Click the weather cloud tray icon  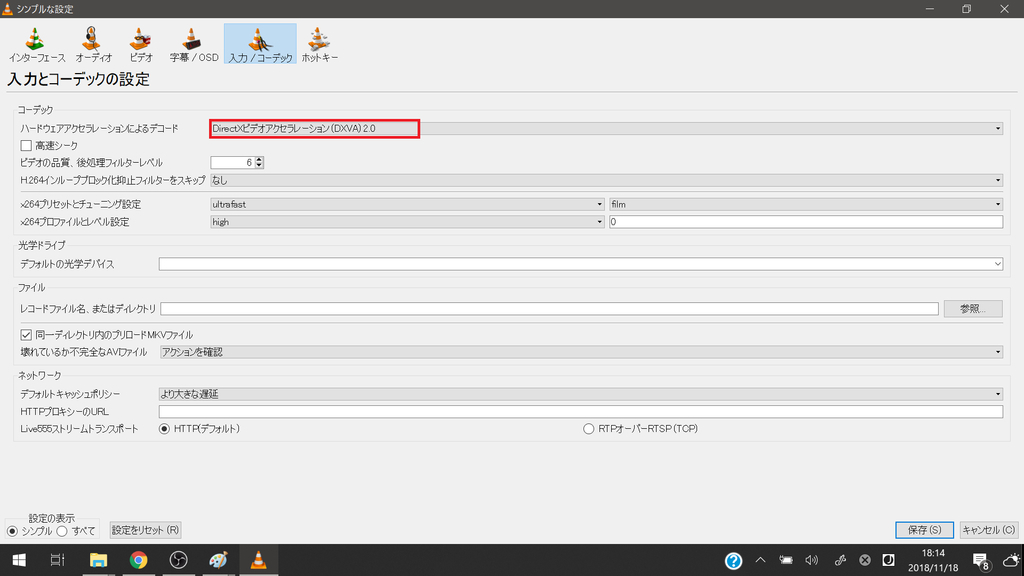(x=1011, y=560)
